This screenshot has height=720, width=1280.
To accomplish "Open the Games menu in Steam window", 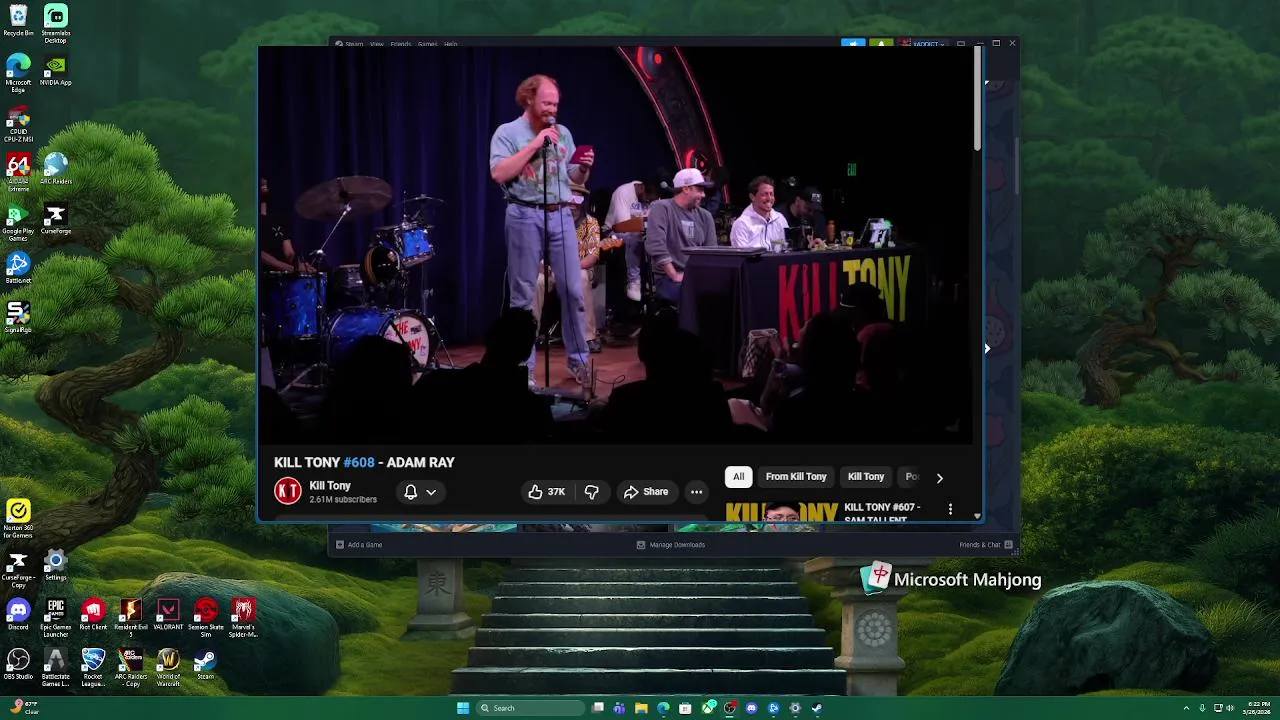I will (427, 44).
